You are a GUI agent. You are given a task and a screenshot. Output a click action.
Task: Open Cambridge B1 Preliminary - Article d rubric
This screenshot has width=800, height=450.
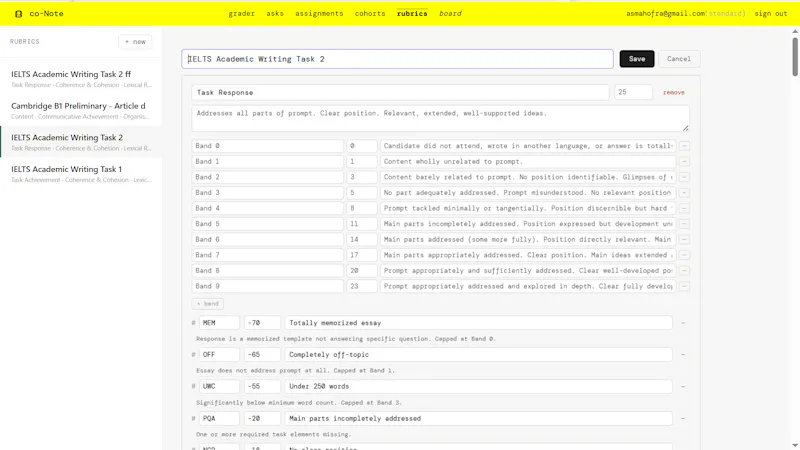coord(81,110)
